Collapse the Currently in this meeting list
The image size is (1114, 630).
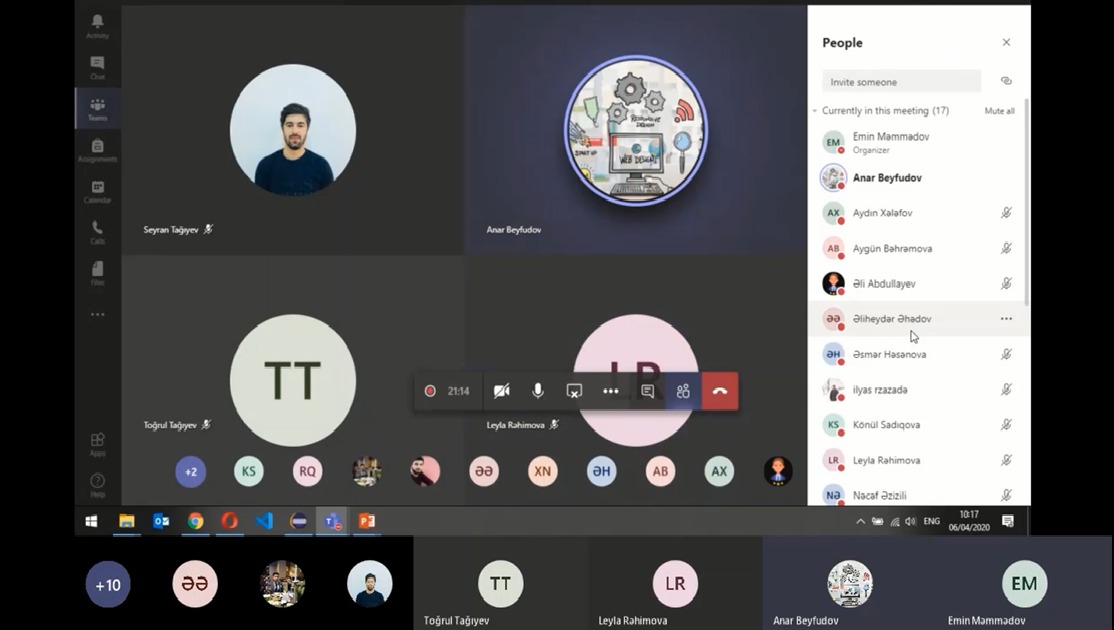pyautogui.click(x=815, y=111)
